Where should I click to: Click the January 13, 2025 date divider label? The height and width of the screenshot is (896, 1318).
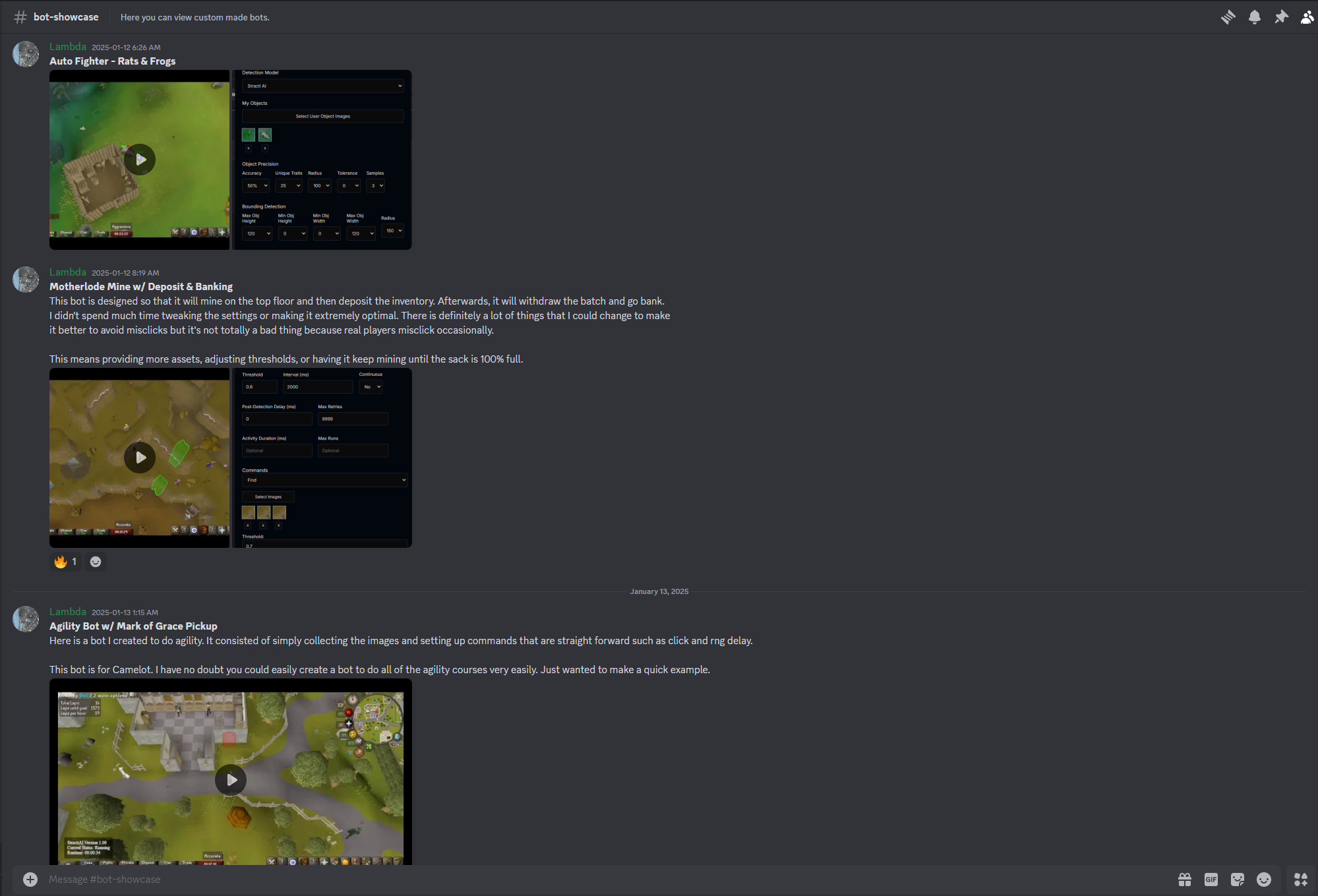pyautogui.click(x=659, y=591)
